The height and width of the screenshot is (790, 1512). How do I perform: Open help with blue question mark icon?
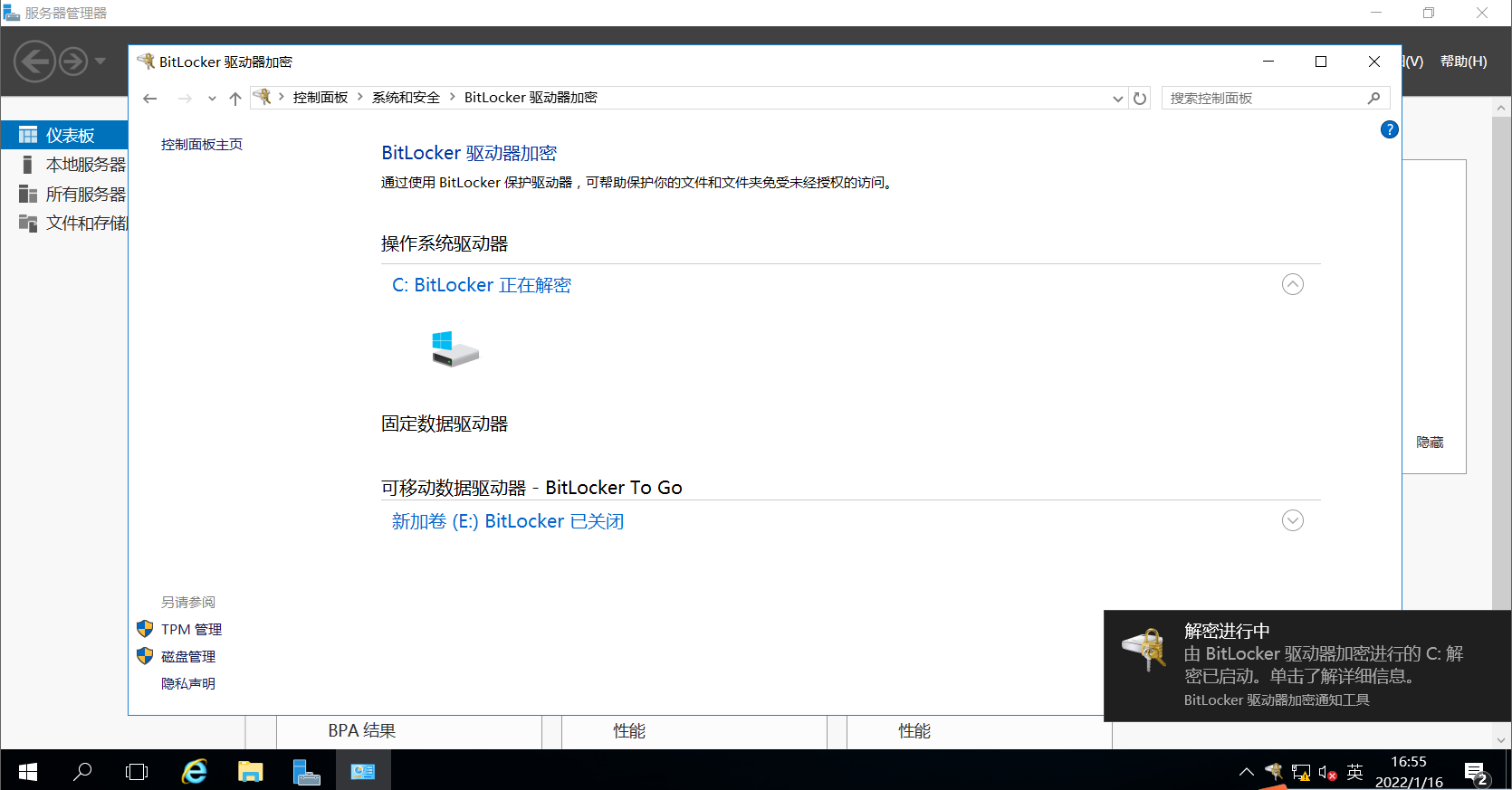click(x=1389, y=129)
